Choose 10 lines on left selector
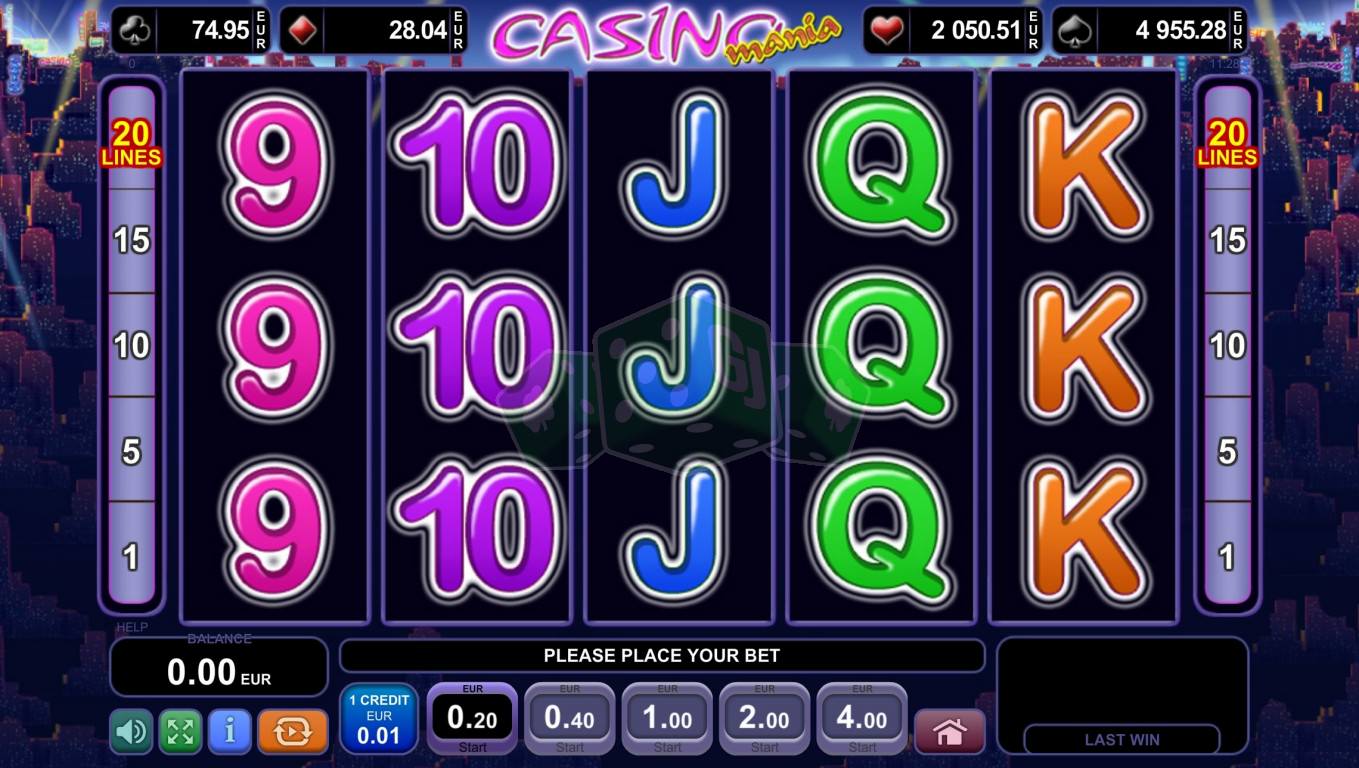Image resolution: width=1359 pixels, height=768 pixels. 132,345
